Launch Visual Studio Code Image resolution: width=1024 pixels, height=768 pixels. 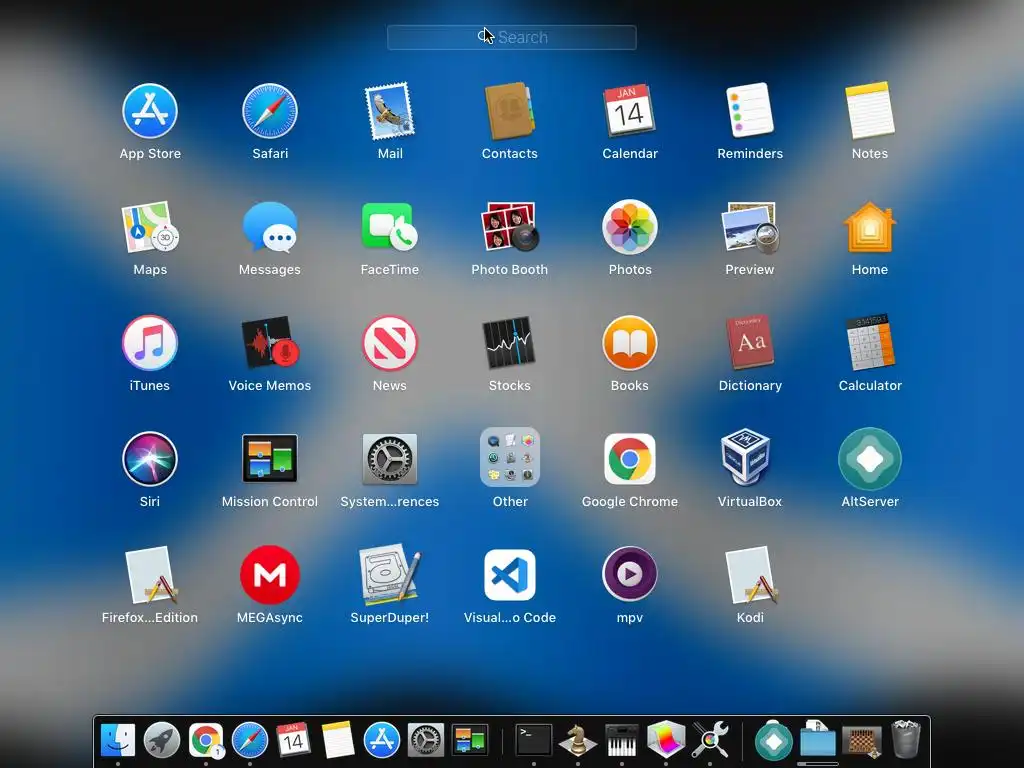[x=509, y=575]
